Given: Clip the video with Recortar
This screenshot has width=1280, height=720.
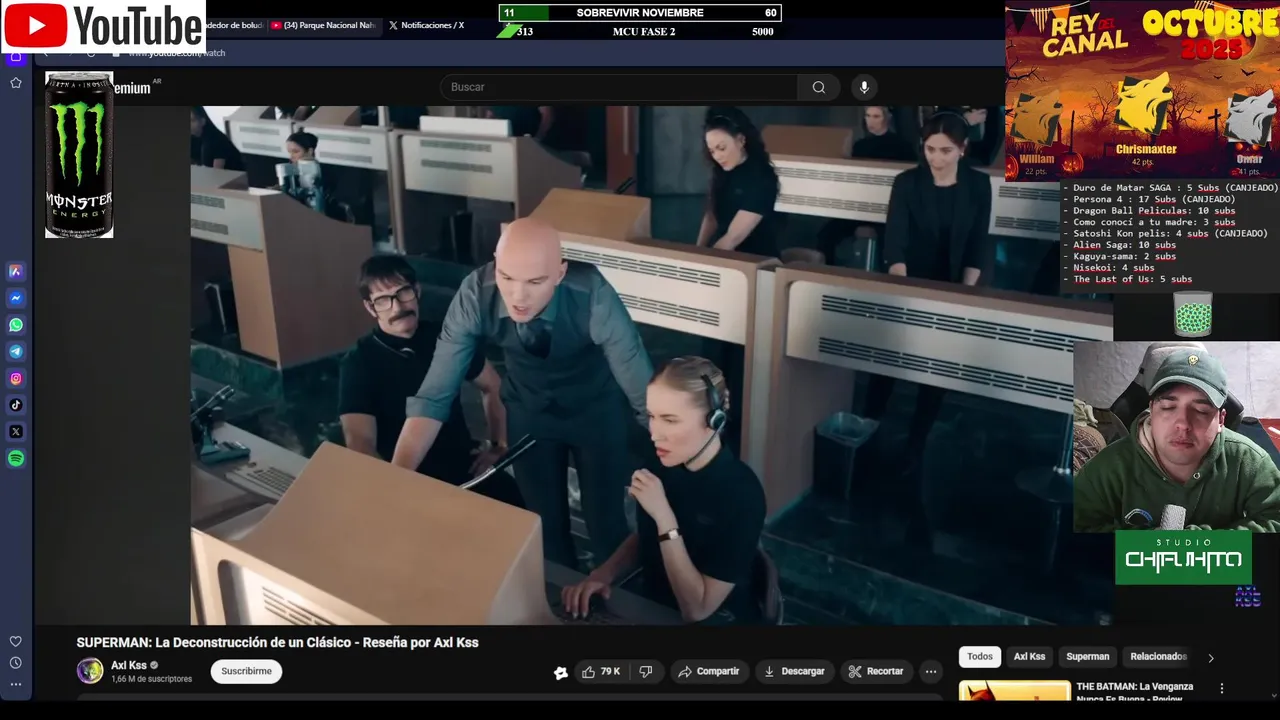Looking at the screenshot, I should [x=876, y=672].
